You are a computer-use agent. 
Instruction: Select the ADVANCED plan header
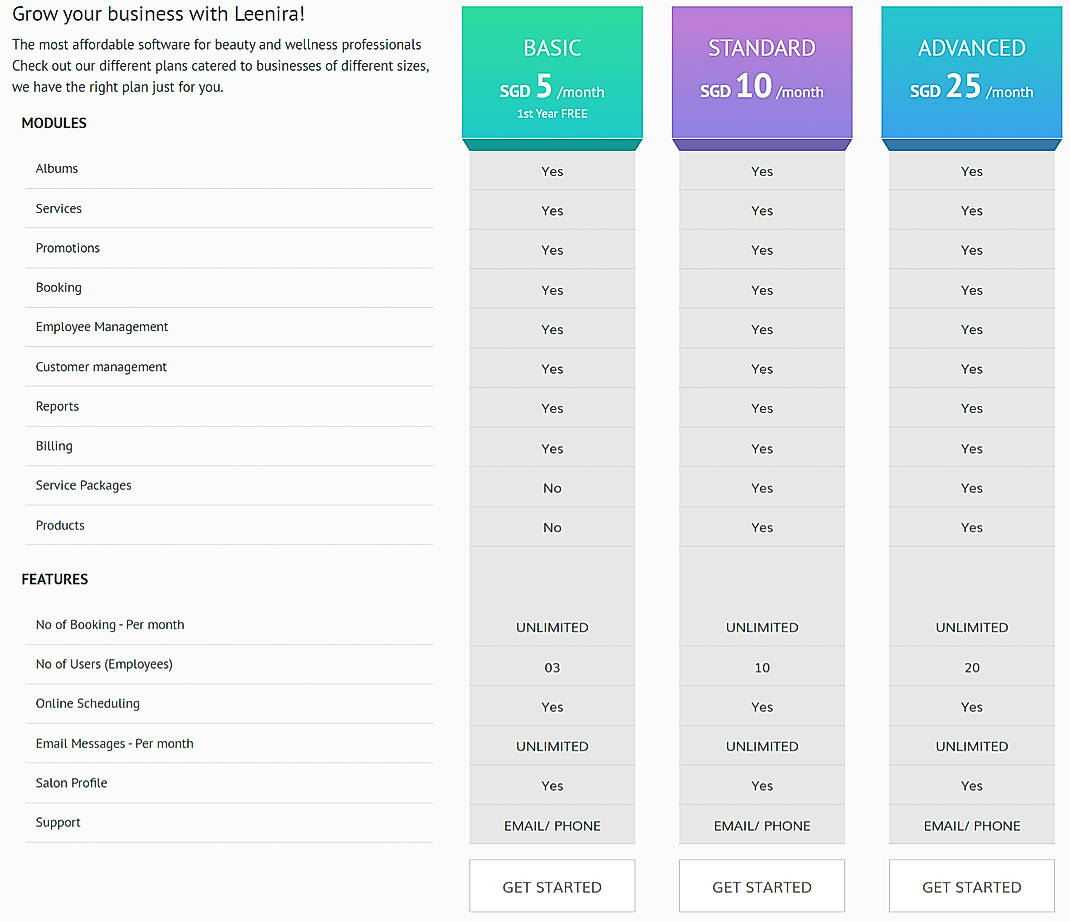tap(971, 47)
